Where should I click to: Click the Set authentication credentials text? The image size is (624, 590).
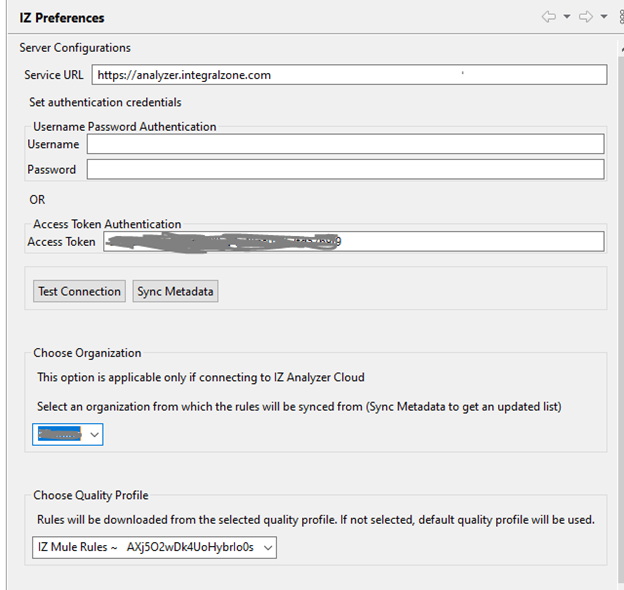coord(105,102)
